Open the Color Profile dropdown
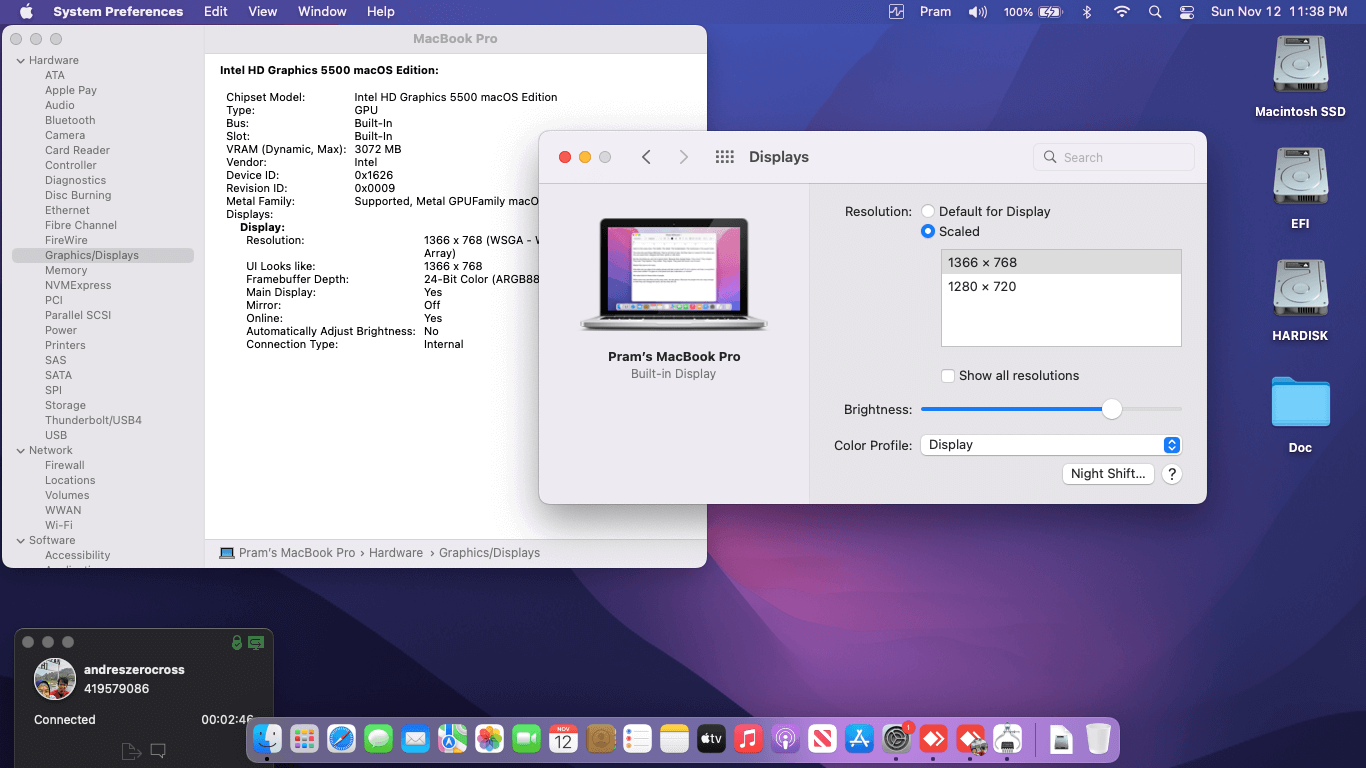This screenshot has height=768, width=1366. [x=1050, y=445]
